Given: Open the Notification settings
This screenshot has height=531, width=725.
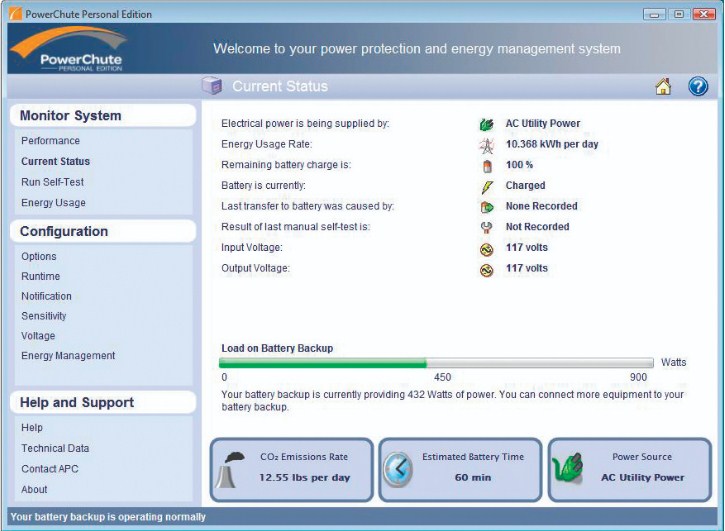Looking at the screenshot, I should [46, 296].
